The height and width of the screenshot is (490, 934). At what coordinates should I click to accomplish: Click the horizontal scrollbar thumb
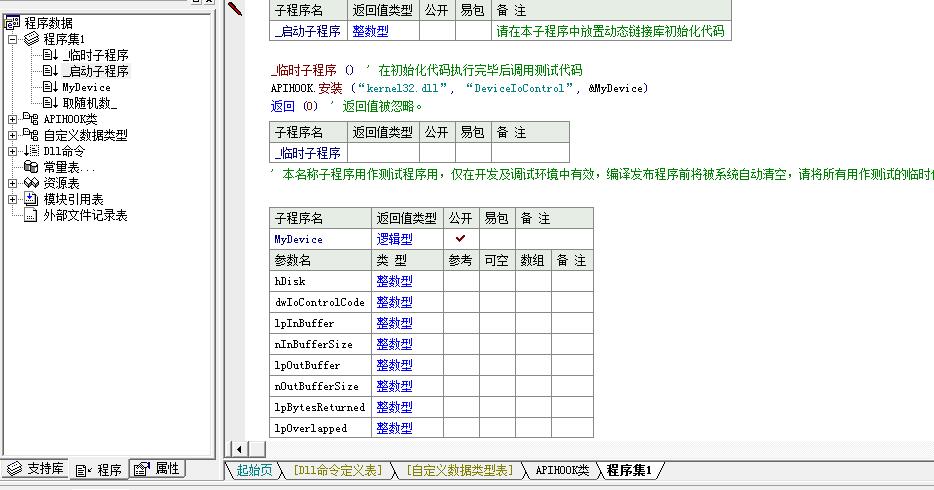257,450
